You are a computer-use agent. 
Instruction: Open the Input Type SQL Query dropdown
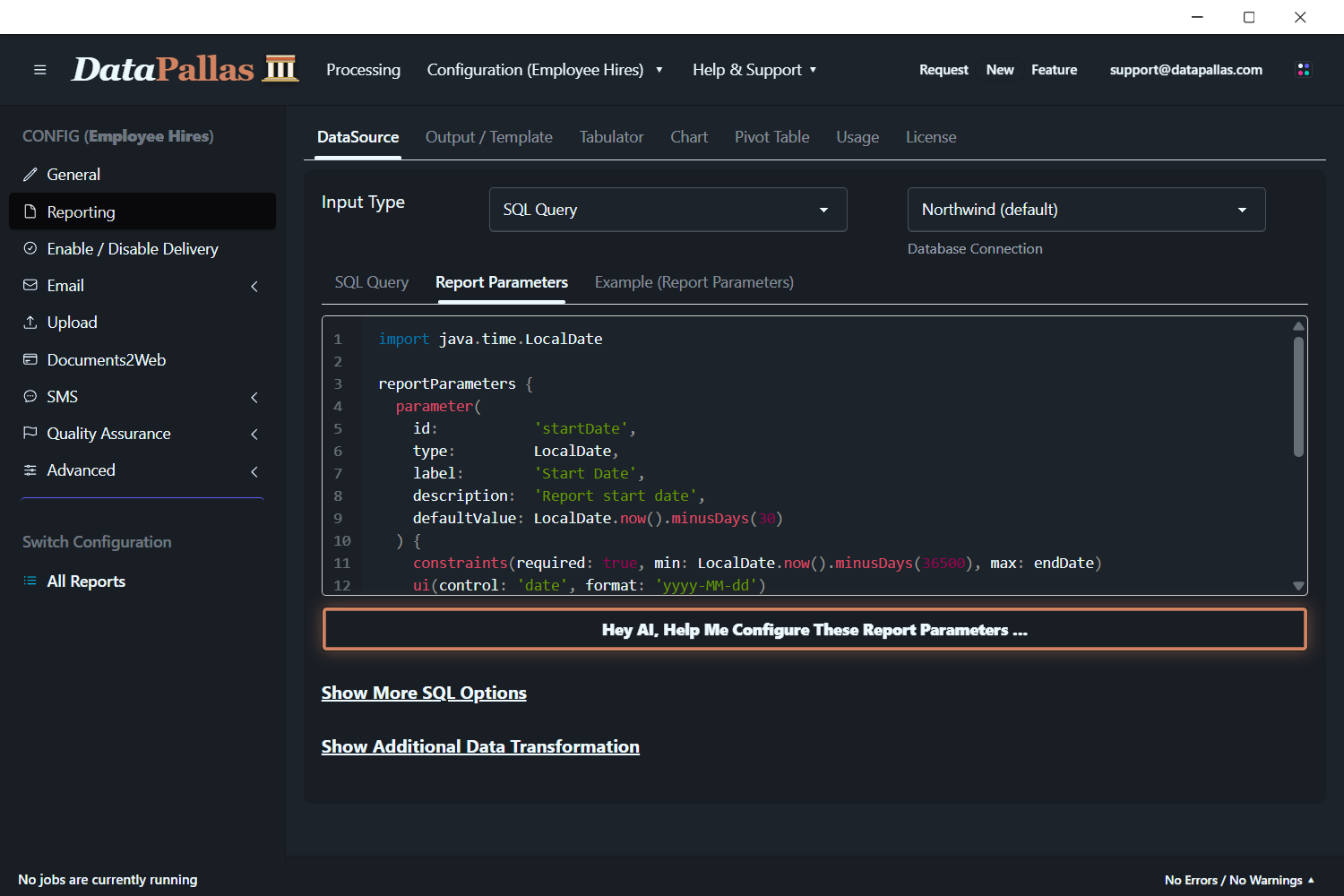coord(668,210)
